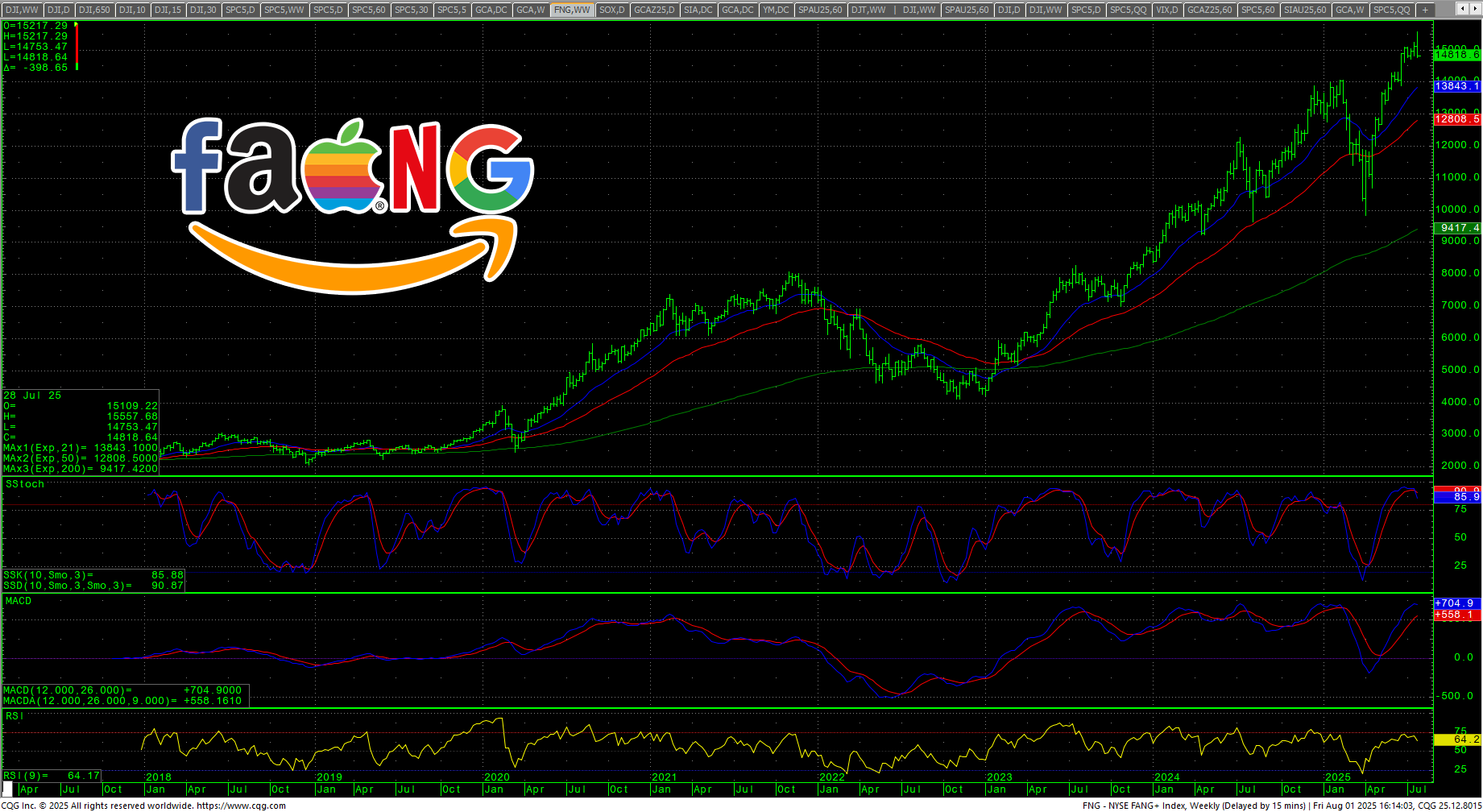Screen dimensions: 1483x812
Task: Open the VIX,D tab
Action: tap(1166, 10)
